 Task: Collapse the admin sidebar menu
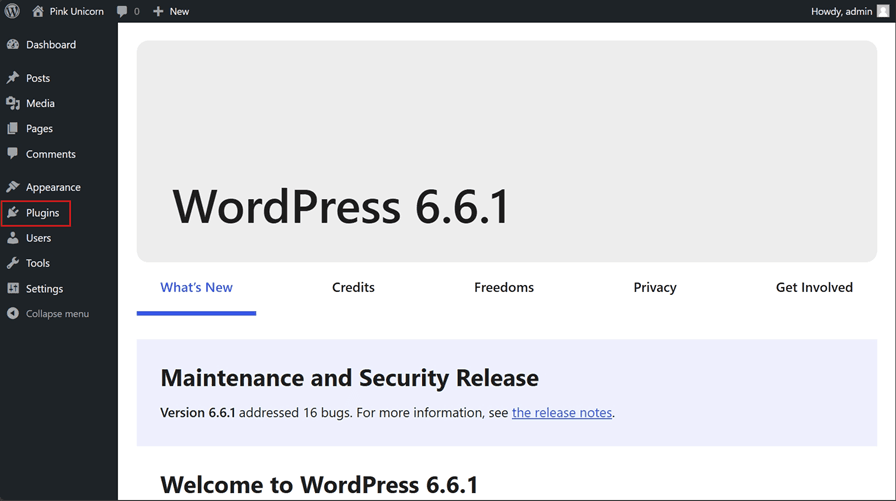click(57, 314)
